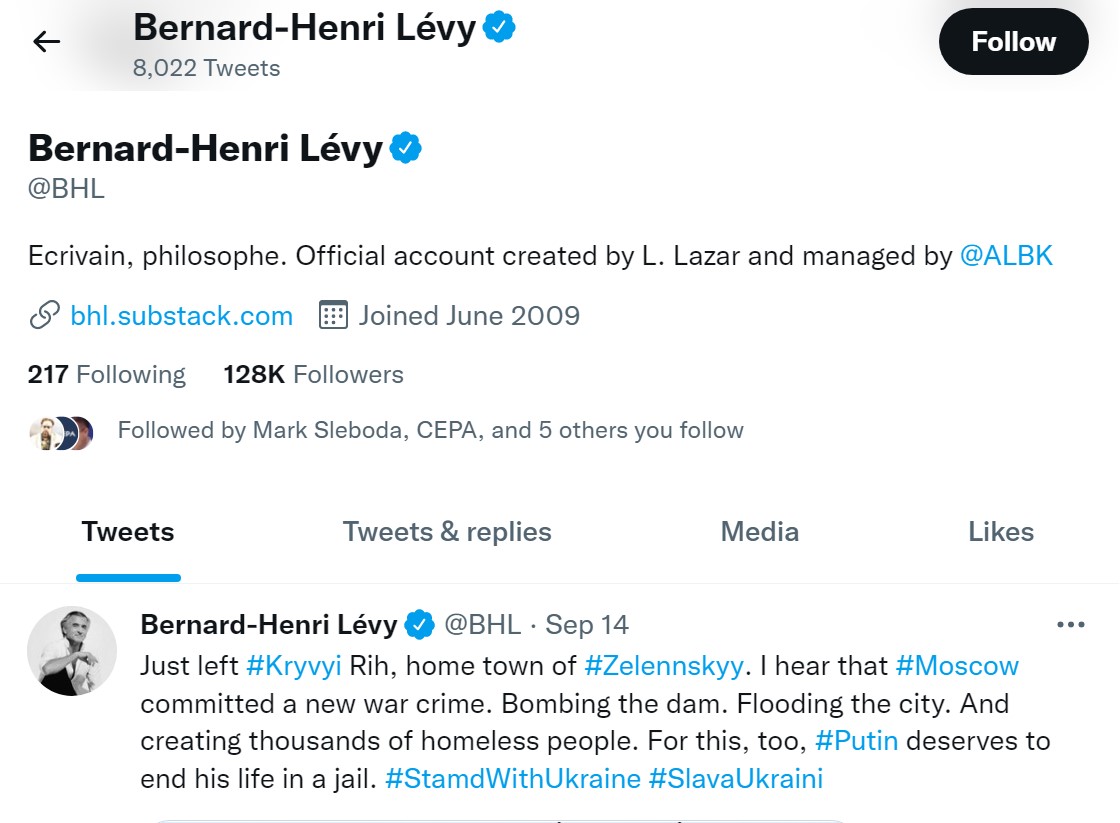Click the verified badge beside the profile name
This screenshot has height=823, width=1120.
405,149
